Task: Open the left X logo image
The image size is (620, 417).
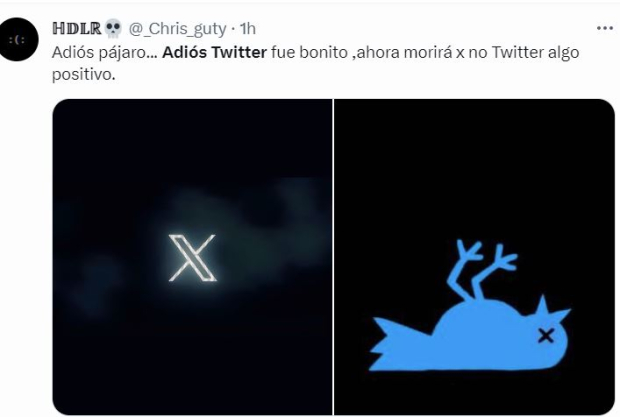Action: pyautogui.click(x=192, y=257)
